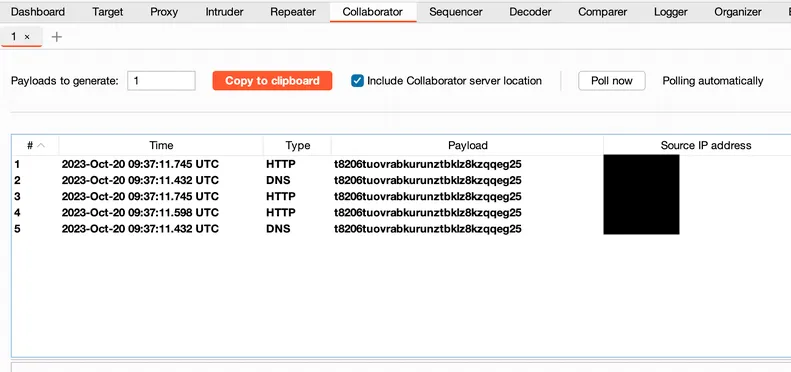Open the Organizer tab
Screen dimensions: 791x372
[x=738, y=12]
